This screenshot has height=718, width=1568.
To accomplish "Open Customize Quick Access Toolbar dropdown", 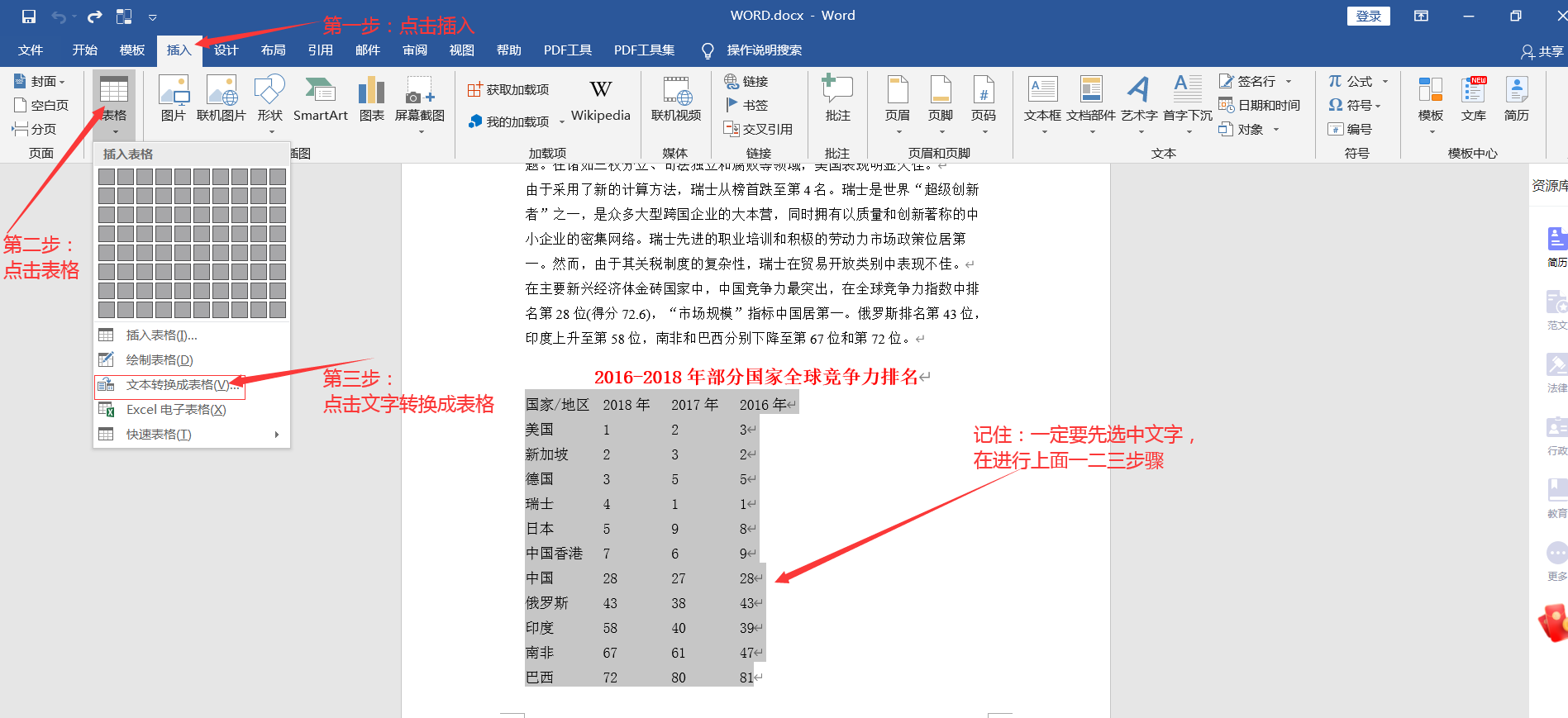I will tap(153, 17).
